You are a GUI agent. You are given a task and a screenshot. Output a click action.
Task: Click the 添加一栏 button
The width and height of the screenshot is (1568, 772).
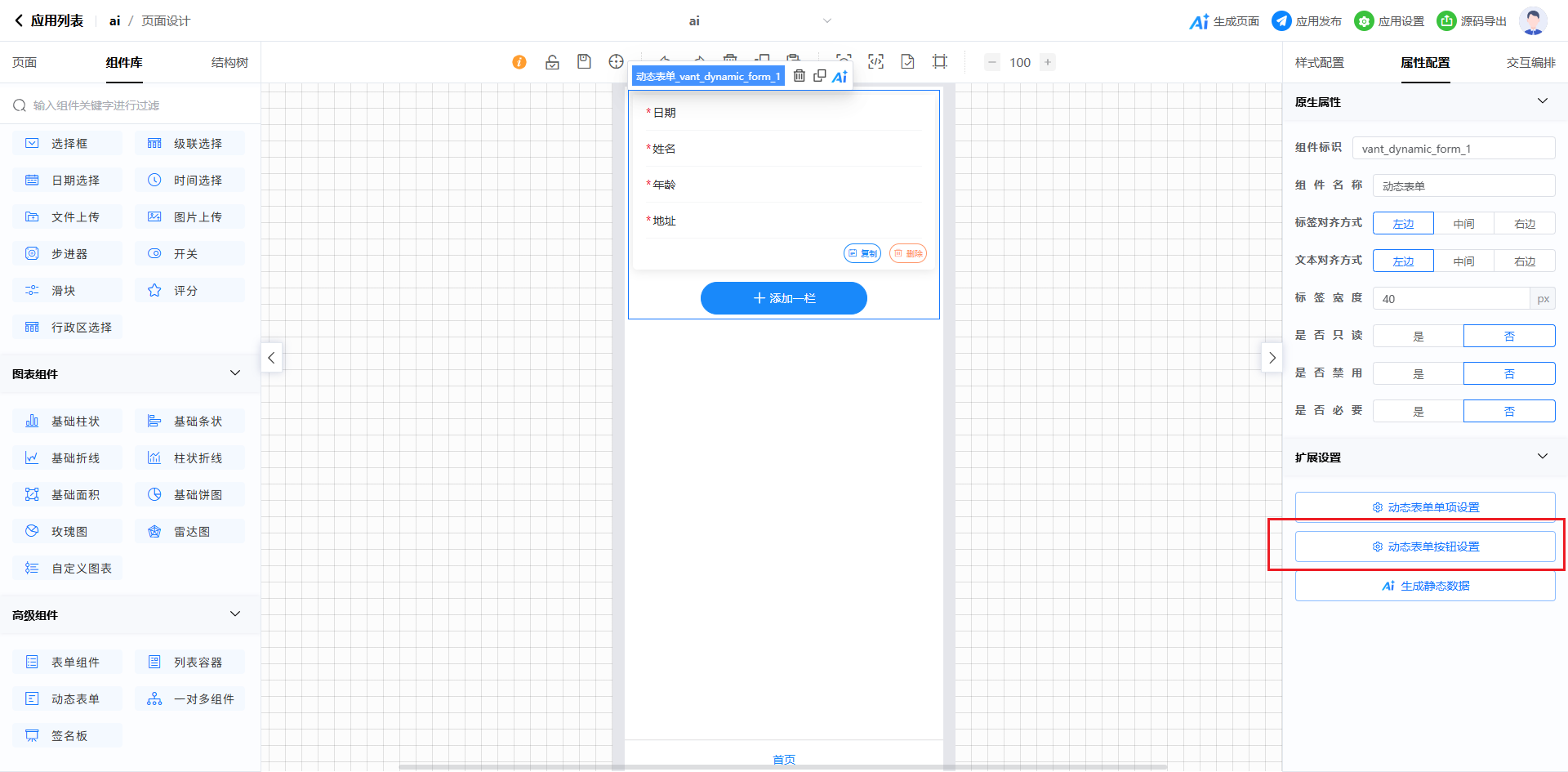[x=784, y=298]
